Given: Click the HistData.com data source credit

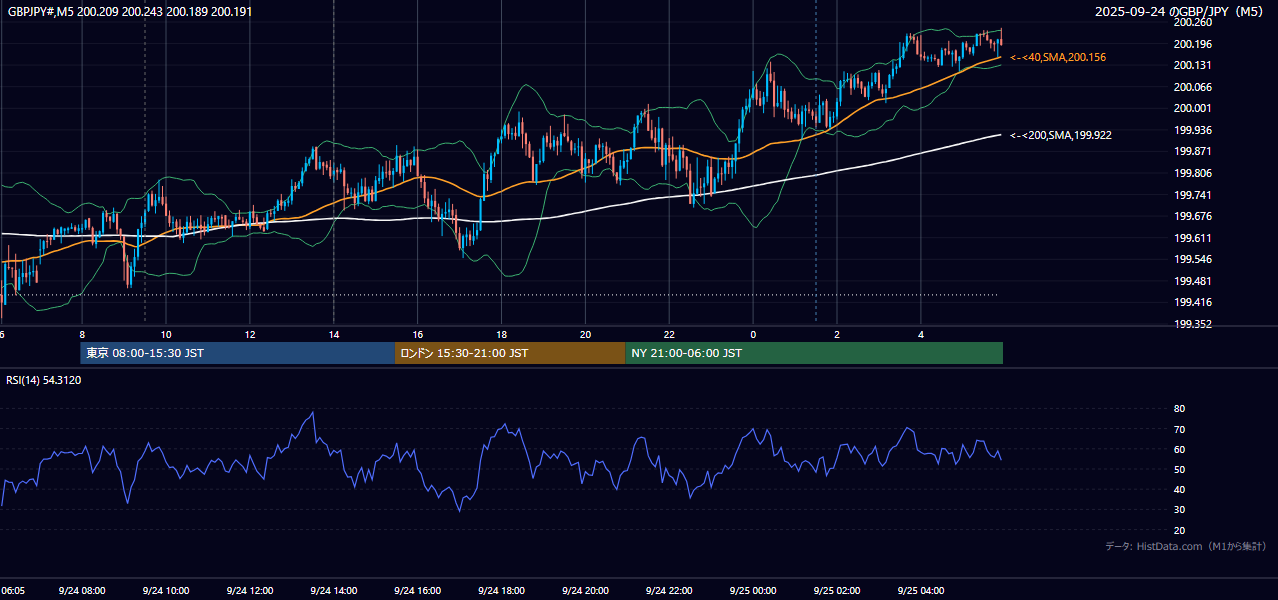Looking at the screenshot, I should point(1186,546).
